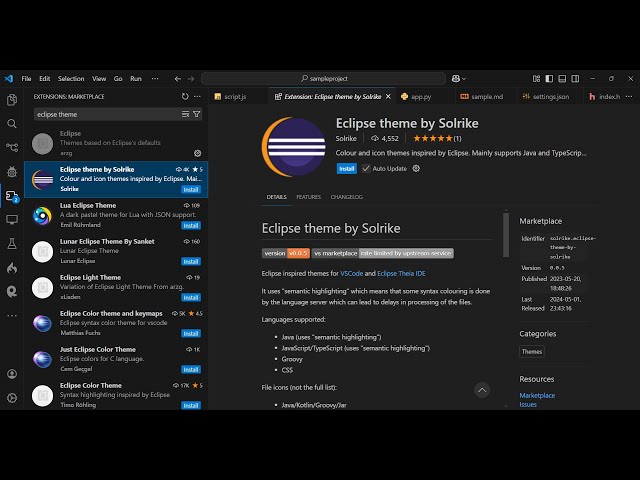Open the Explorer view in activity bar
The height and width of the screenshot is (480, 640).
click(12, 100)
